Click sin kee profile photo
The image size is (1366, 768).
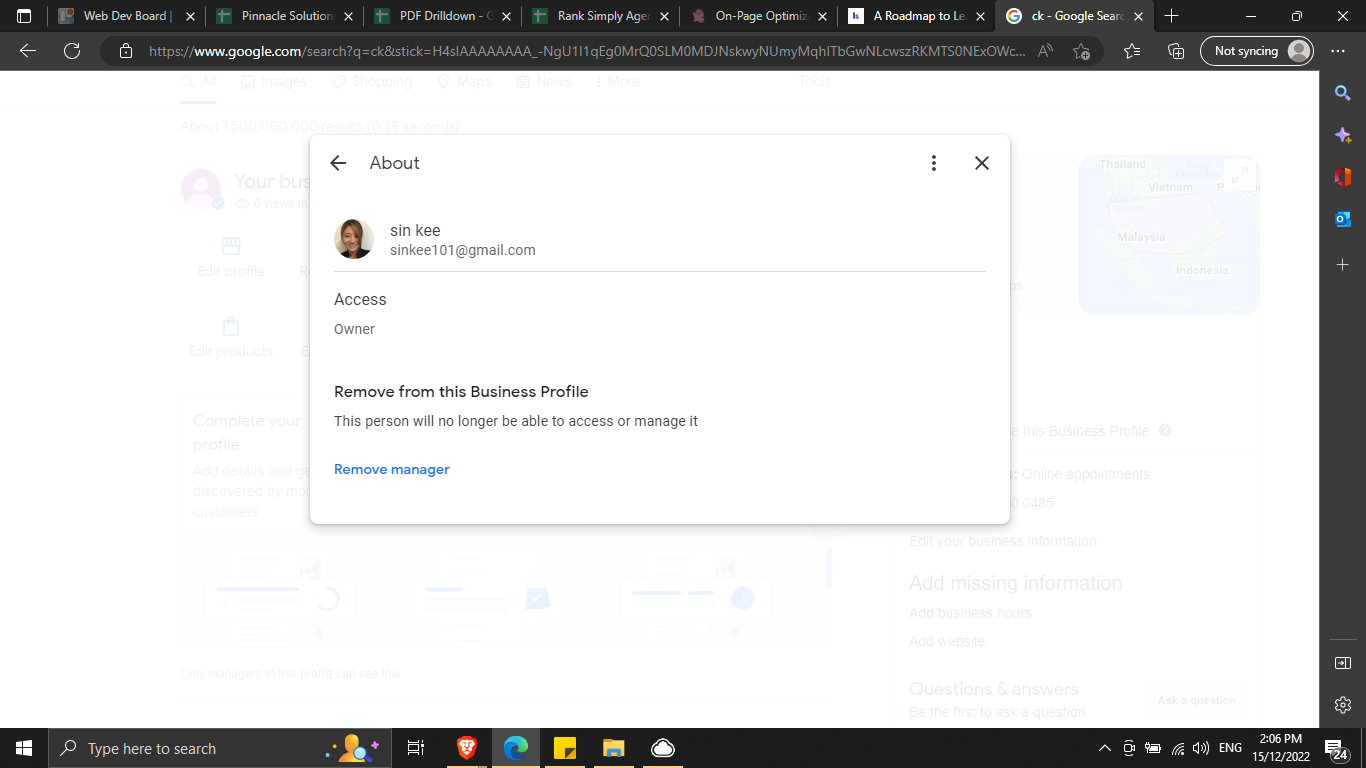(354, 240)
